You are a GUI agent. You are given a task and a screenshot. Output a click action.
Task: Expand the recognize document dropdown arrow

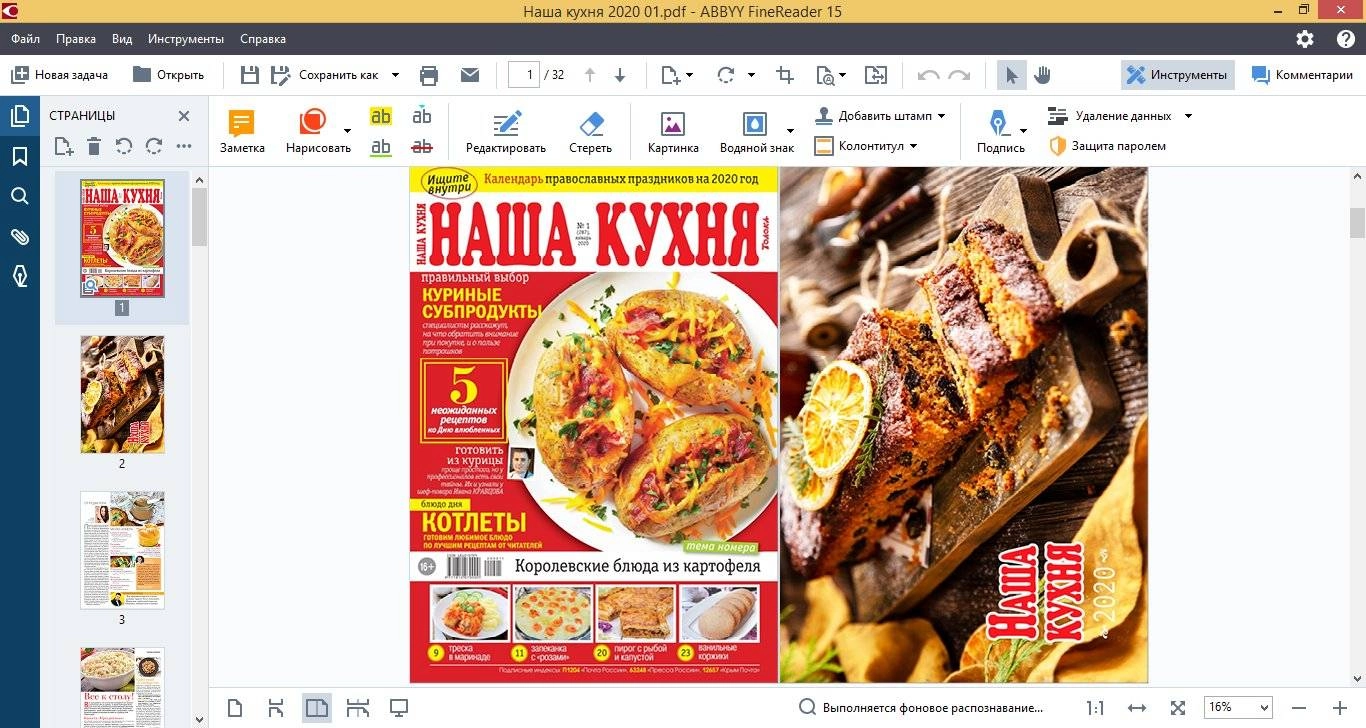click(842, 75)
